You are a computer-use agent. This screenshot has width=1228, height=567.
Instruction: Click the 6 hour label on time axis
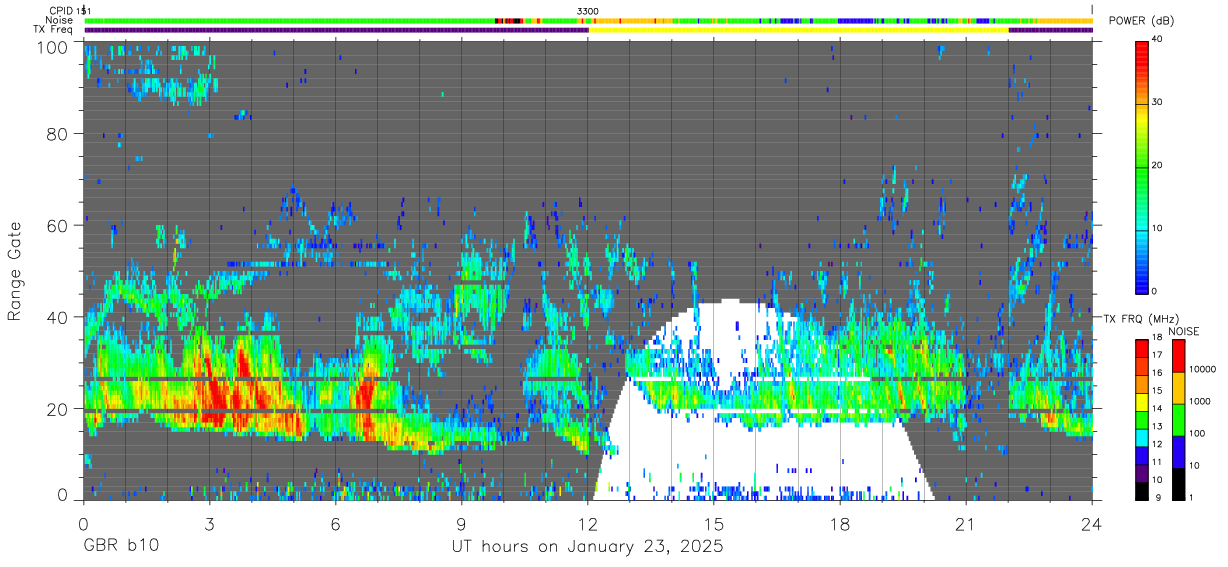coord(336,523)
